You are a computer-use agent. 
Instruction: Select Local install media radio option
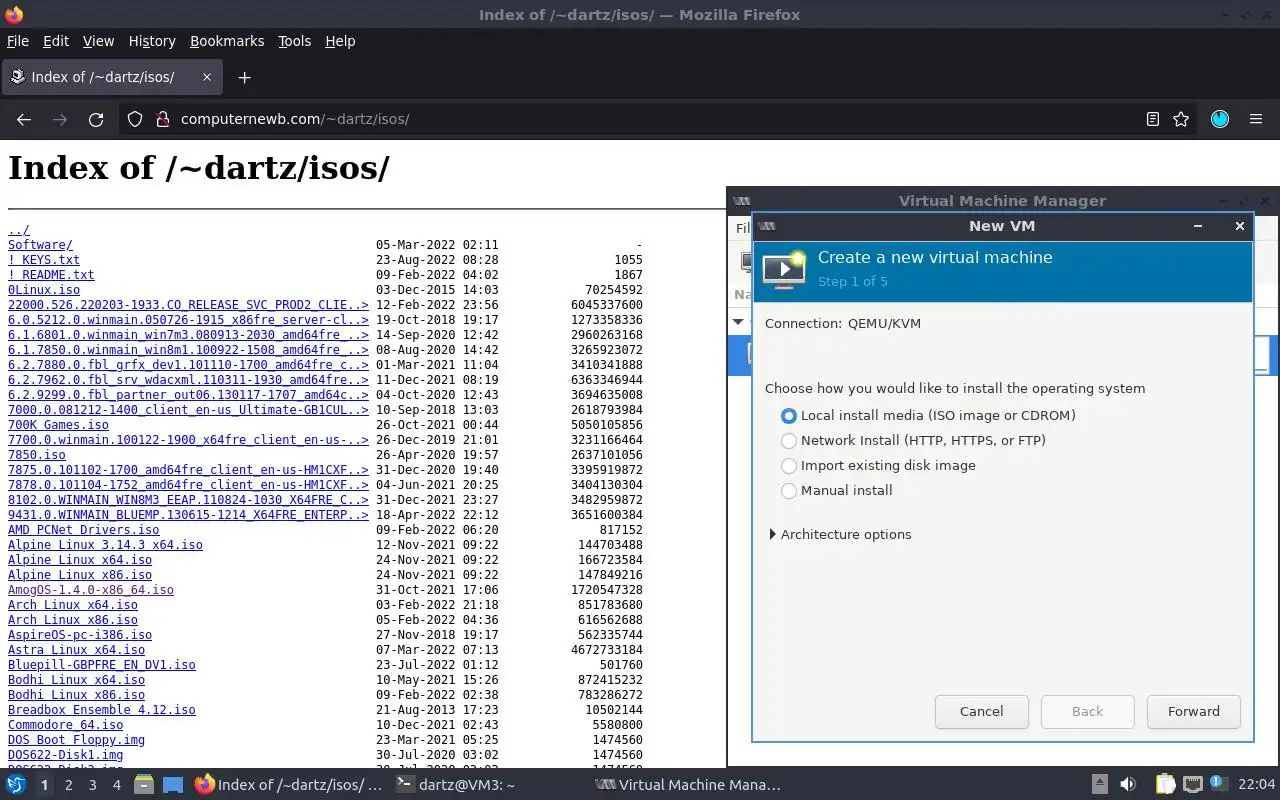coord(789,415)
